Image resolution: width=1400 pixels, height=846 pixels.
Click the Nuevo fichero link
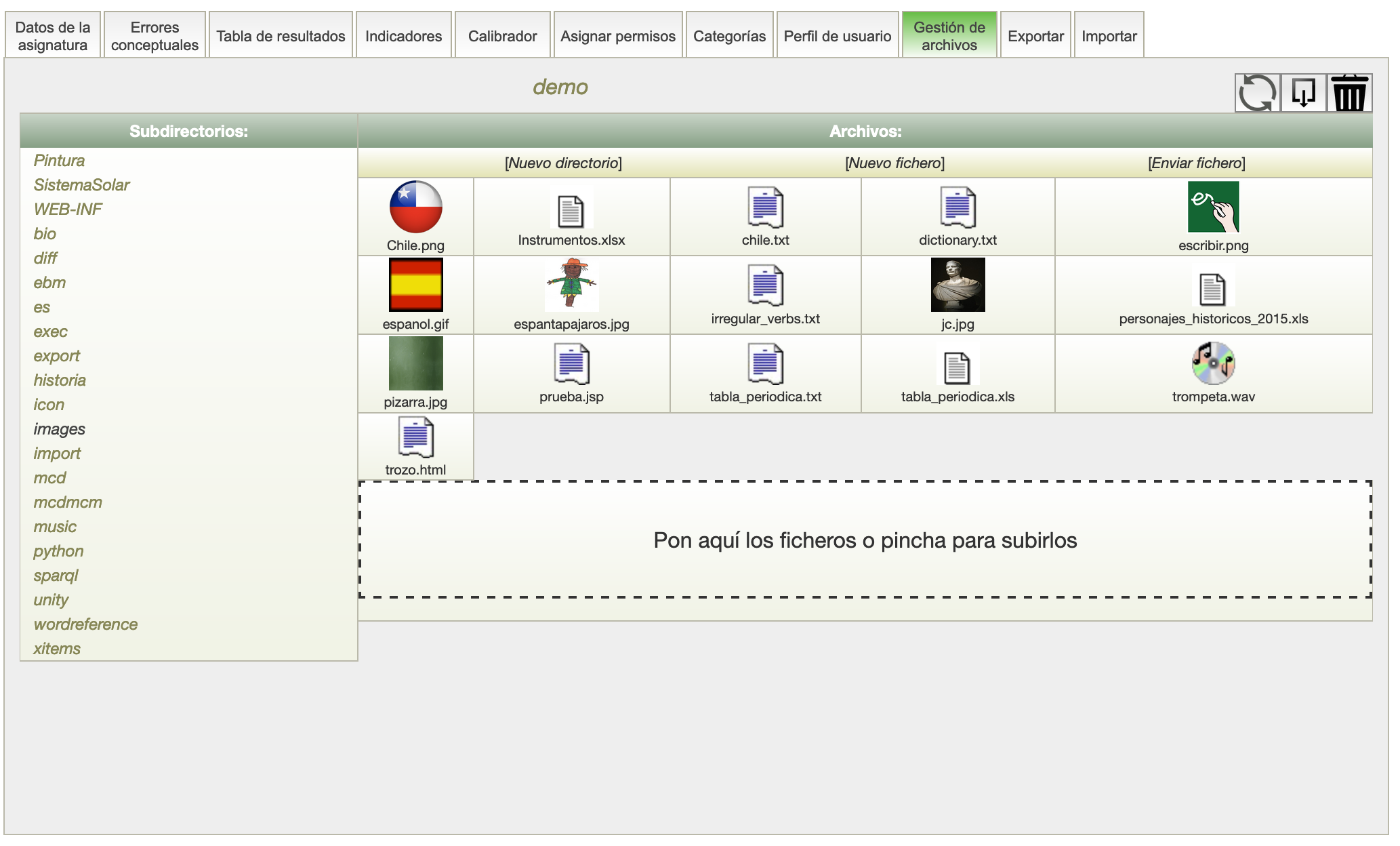[x=894, y=163]
